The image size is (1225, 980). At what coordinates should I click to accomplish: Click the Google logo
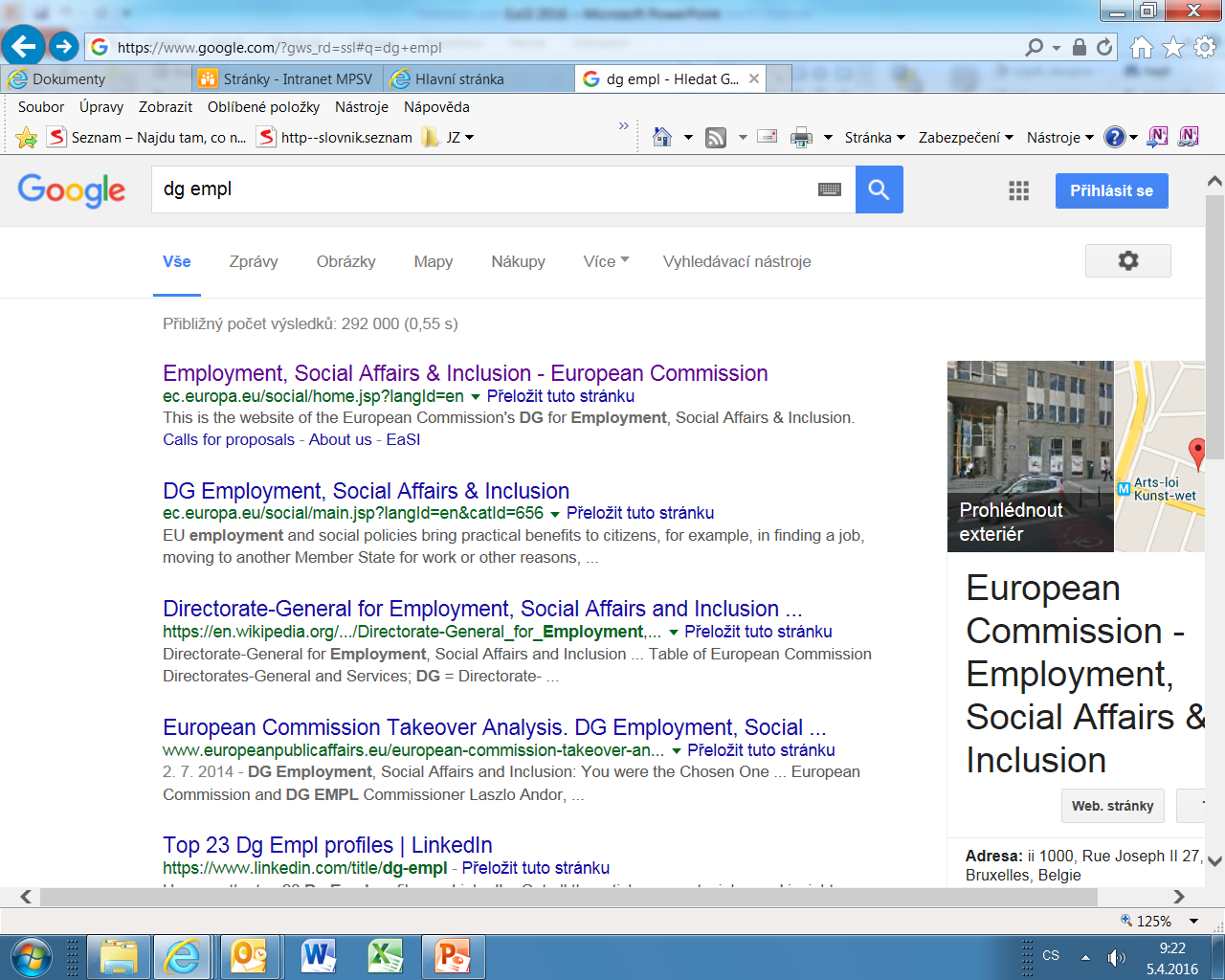click(72, 190)
